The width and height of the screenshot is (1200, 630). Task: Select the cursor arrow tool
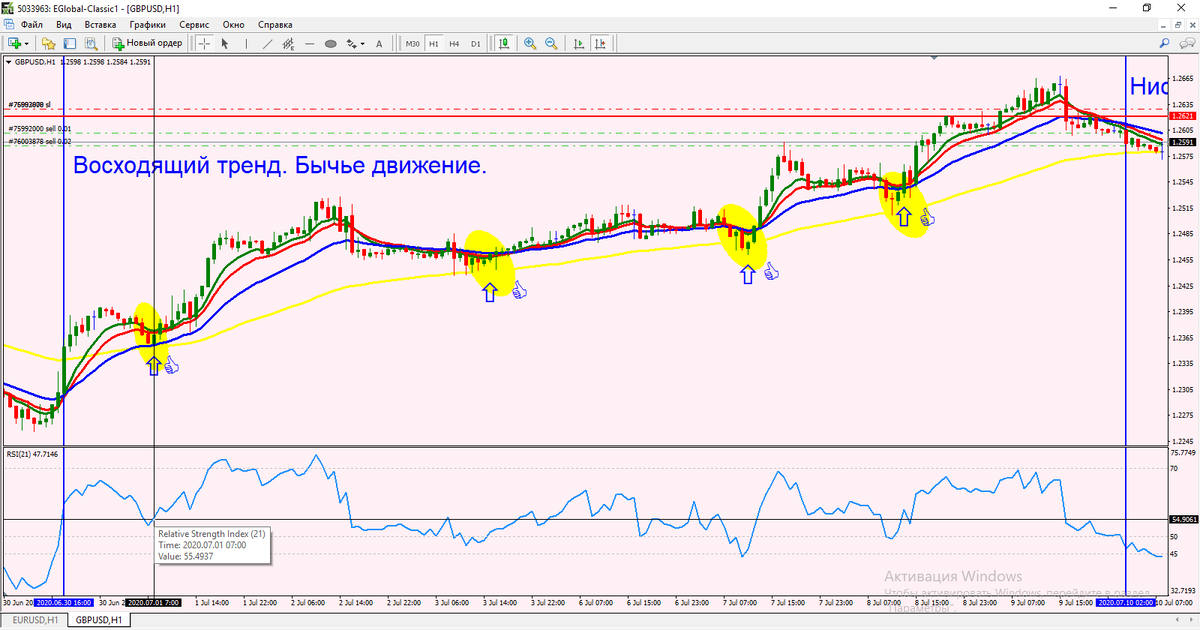click(224, 43)
